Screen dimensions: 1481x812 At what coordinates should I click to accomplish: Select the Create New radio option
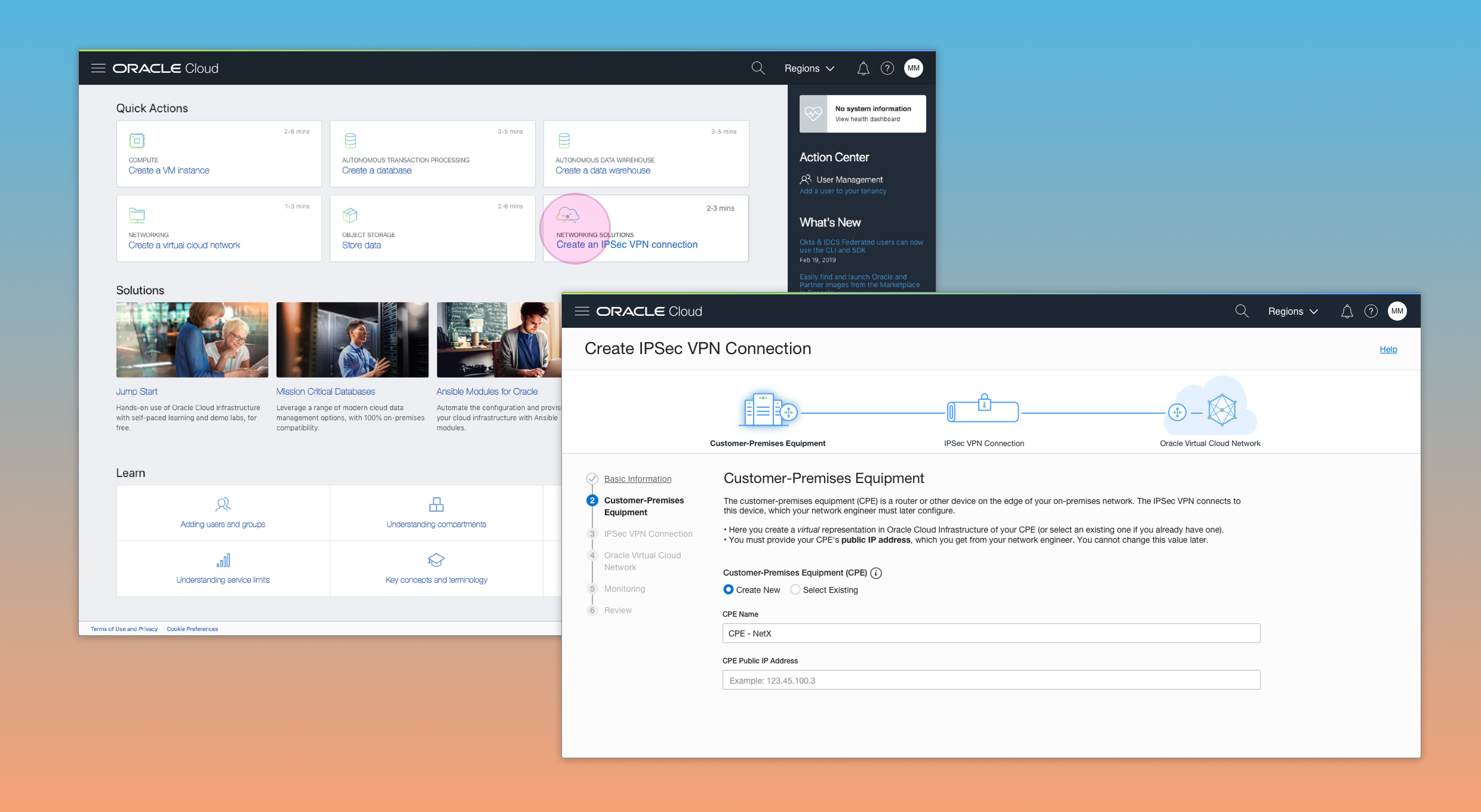[729, 589]
